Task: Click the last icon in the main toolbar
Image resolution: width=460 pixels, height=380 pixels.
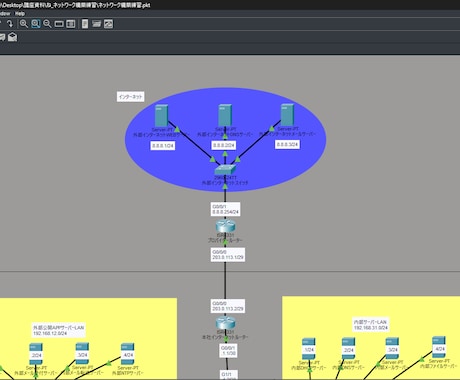Action: tap(108, 24)
